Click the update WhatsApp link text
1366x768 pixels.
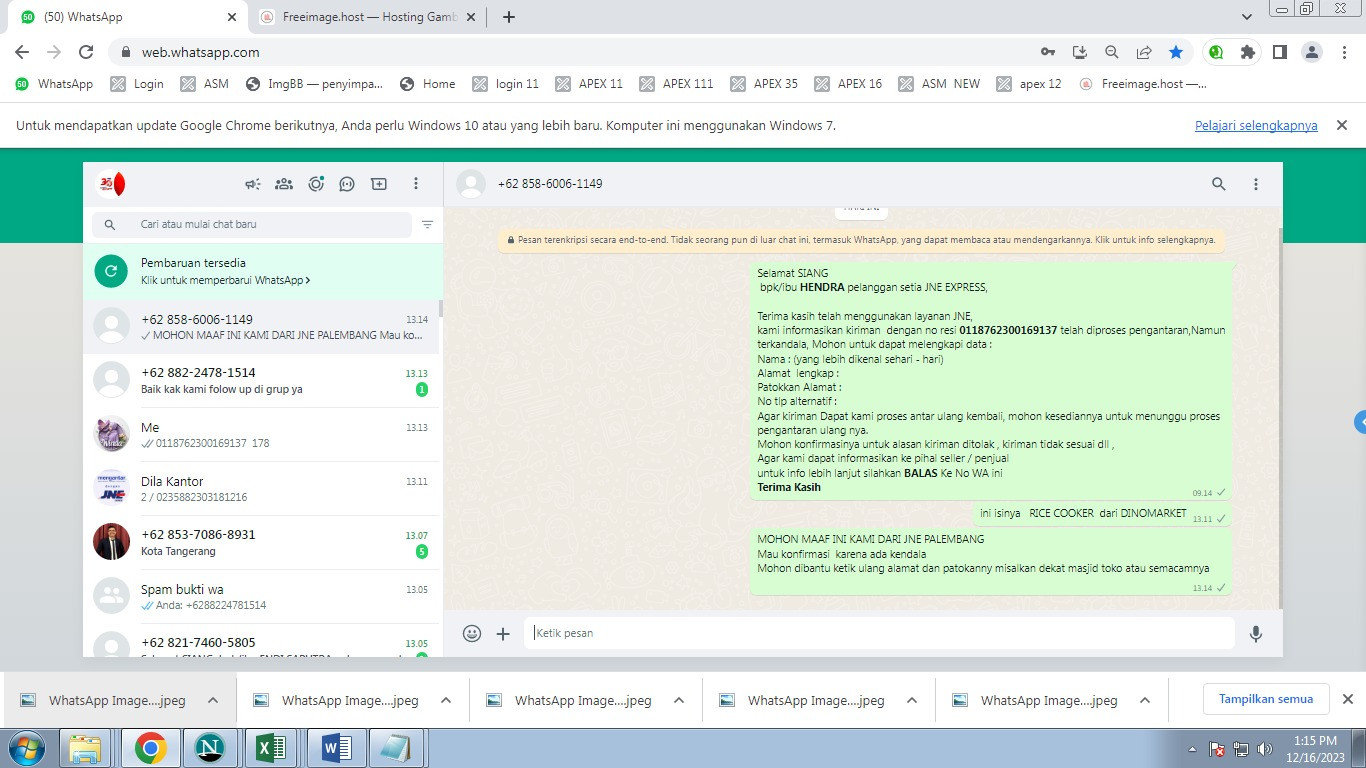tap(225, 281)
